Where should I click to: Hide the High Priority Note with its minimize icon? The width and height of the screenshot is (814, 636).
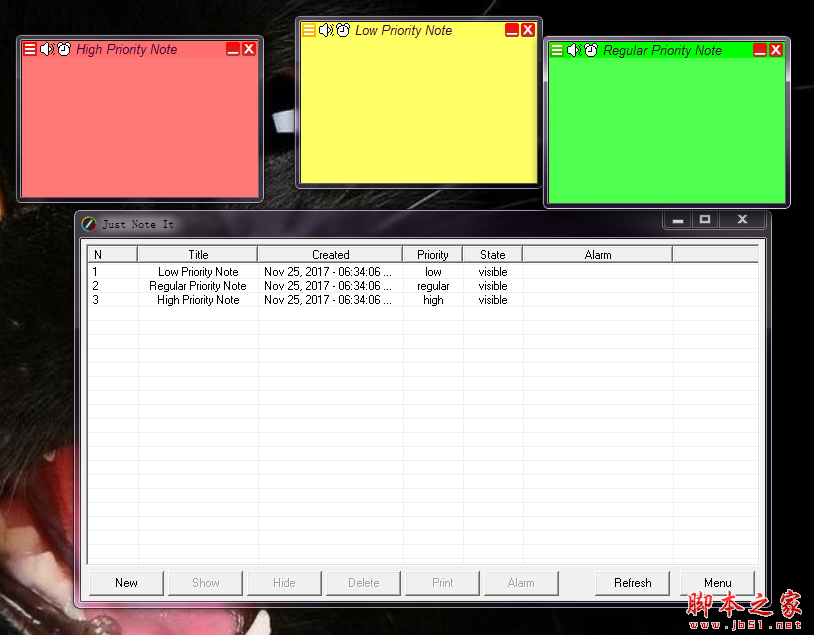click(x=233, y=49)
